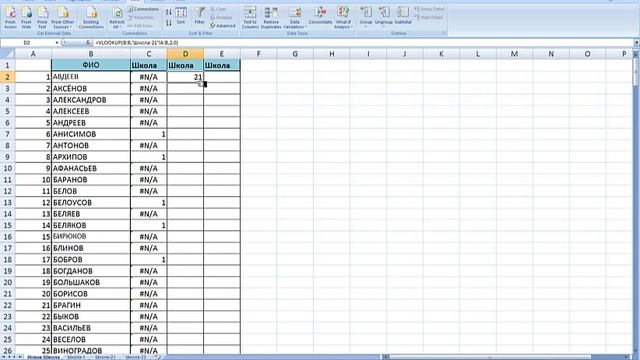Select row 7 header

7,134
